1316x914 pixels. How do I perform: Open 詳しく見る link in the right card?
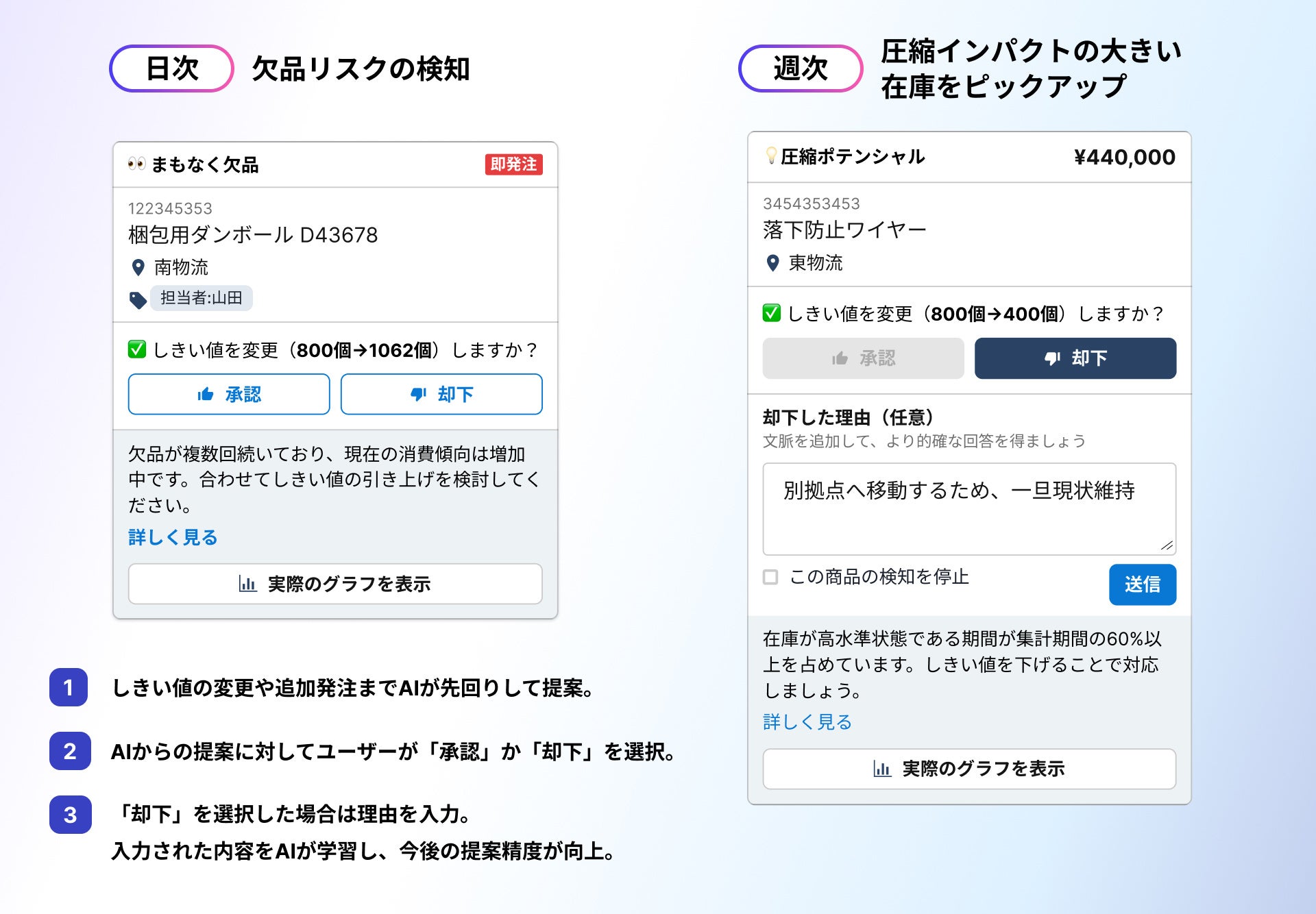click(807, 721)
